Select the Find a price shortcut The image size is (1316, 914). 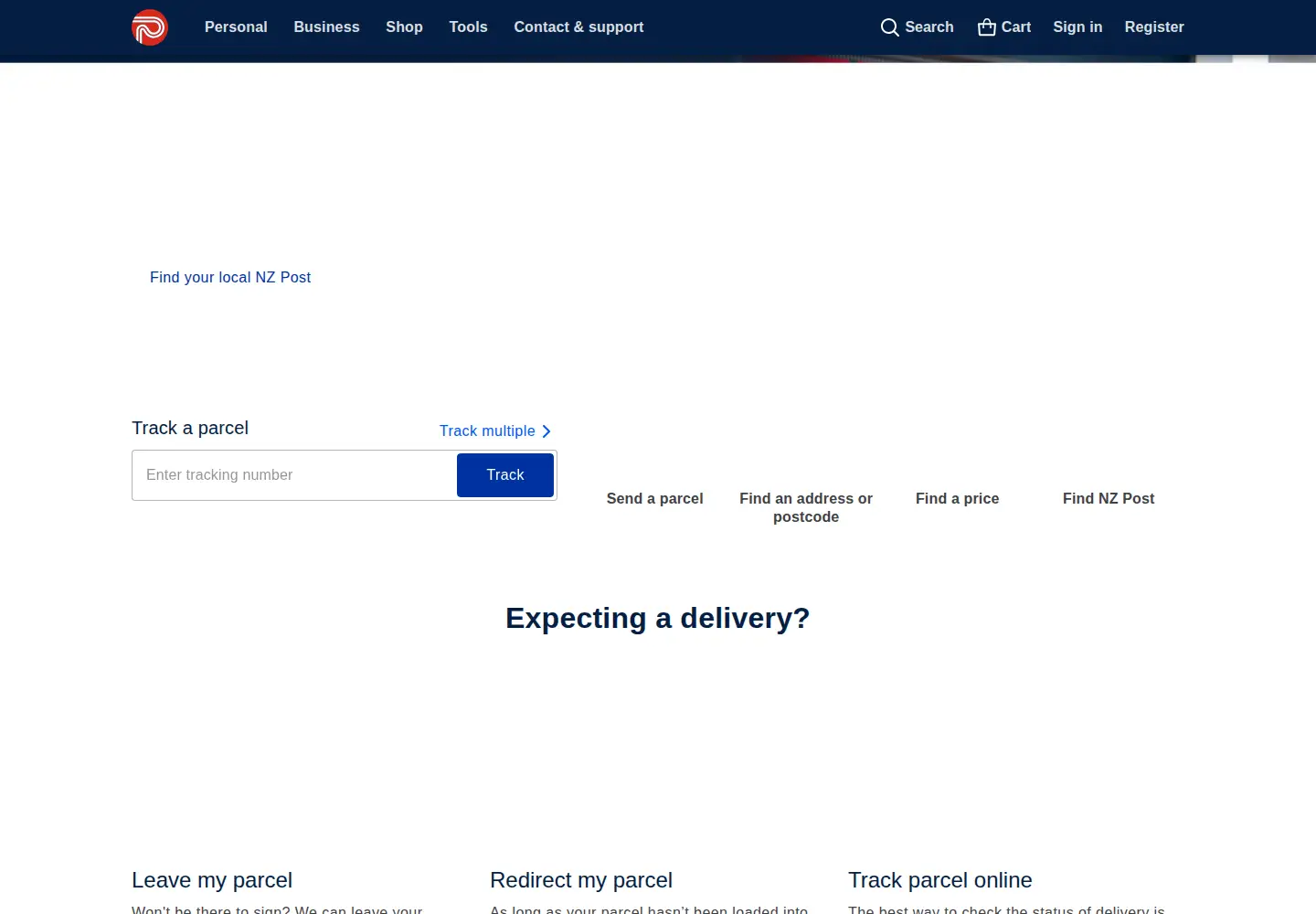click(957, 498)
